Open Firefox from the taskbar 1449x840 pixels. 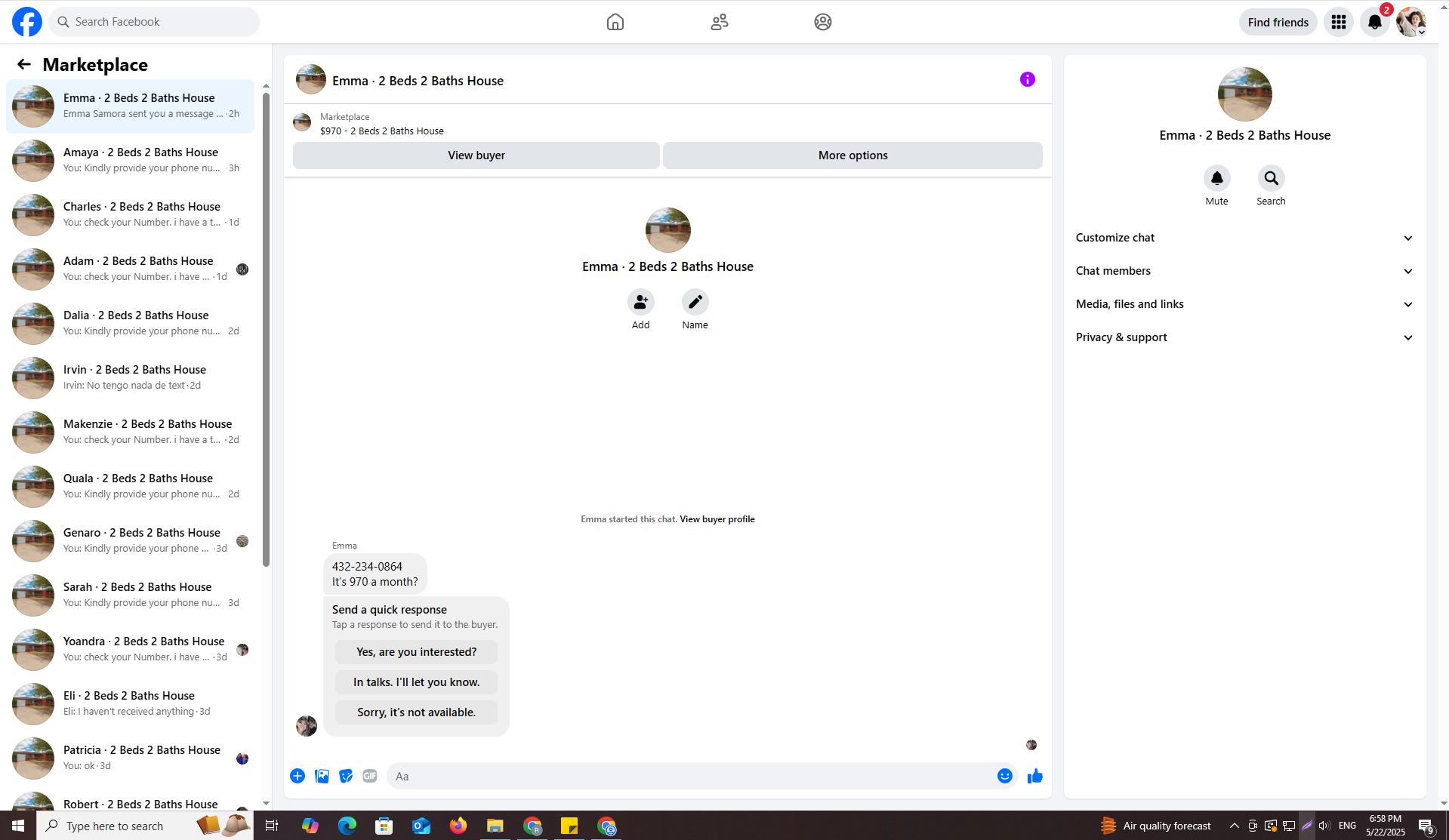point(458,826)
